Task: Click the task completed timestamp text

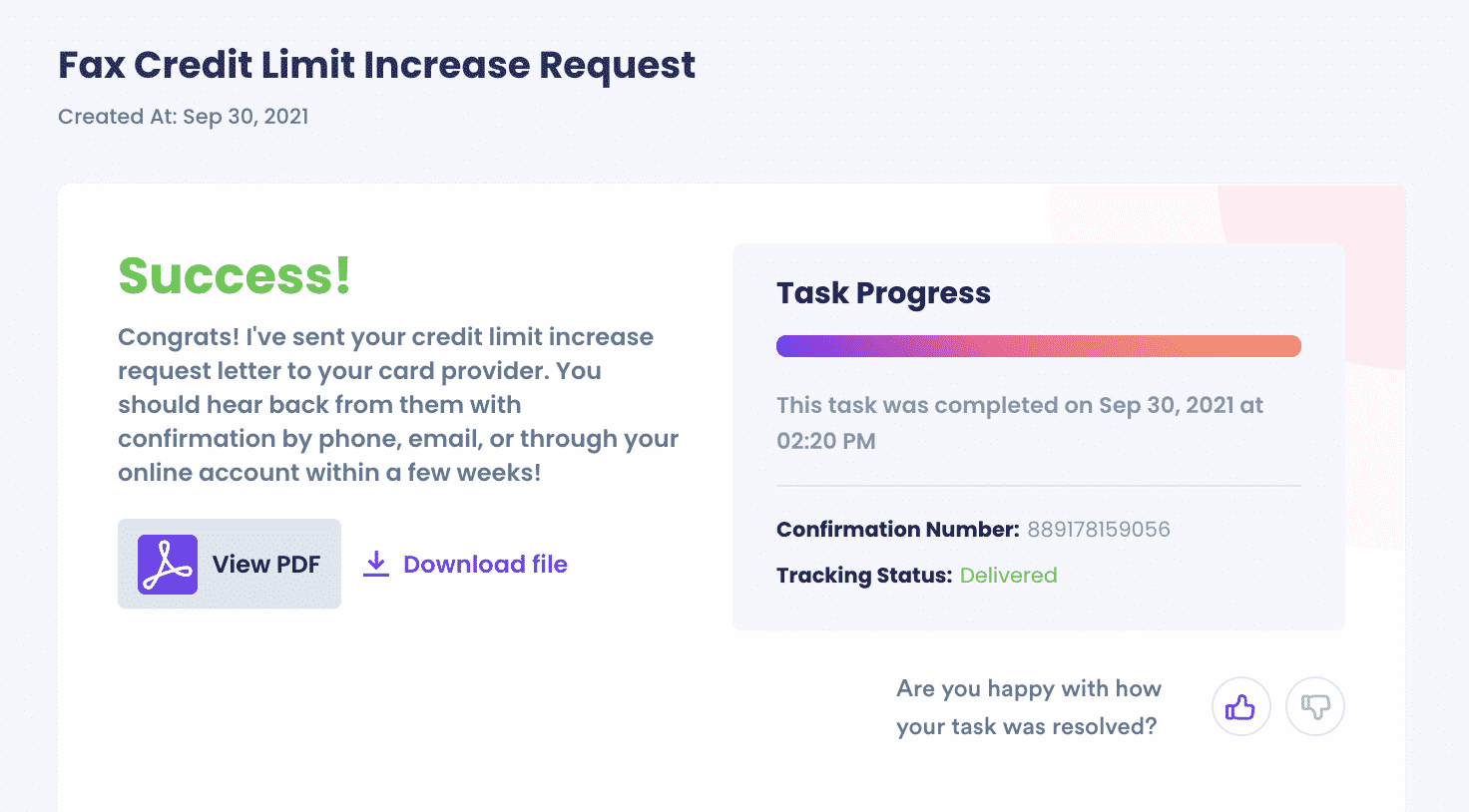Action: 1020,423
